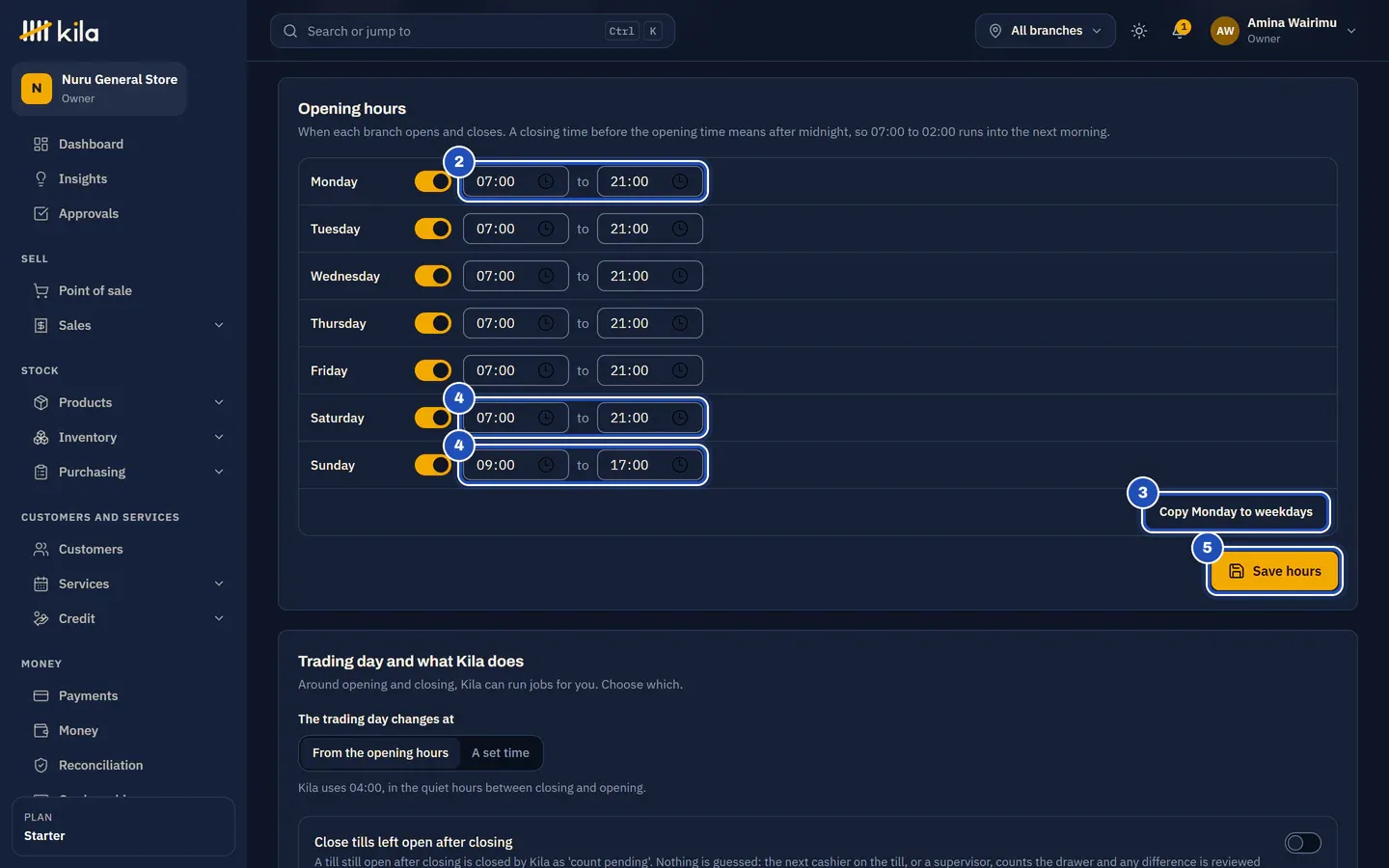Click the Products box icon

(x=41, y=403)
